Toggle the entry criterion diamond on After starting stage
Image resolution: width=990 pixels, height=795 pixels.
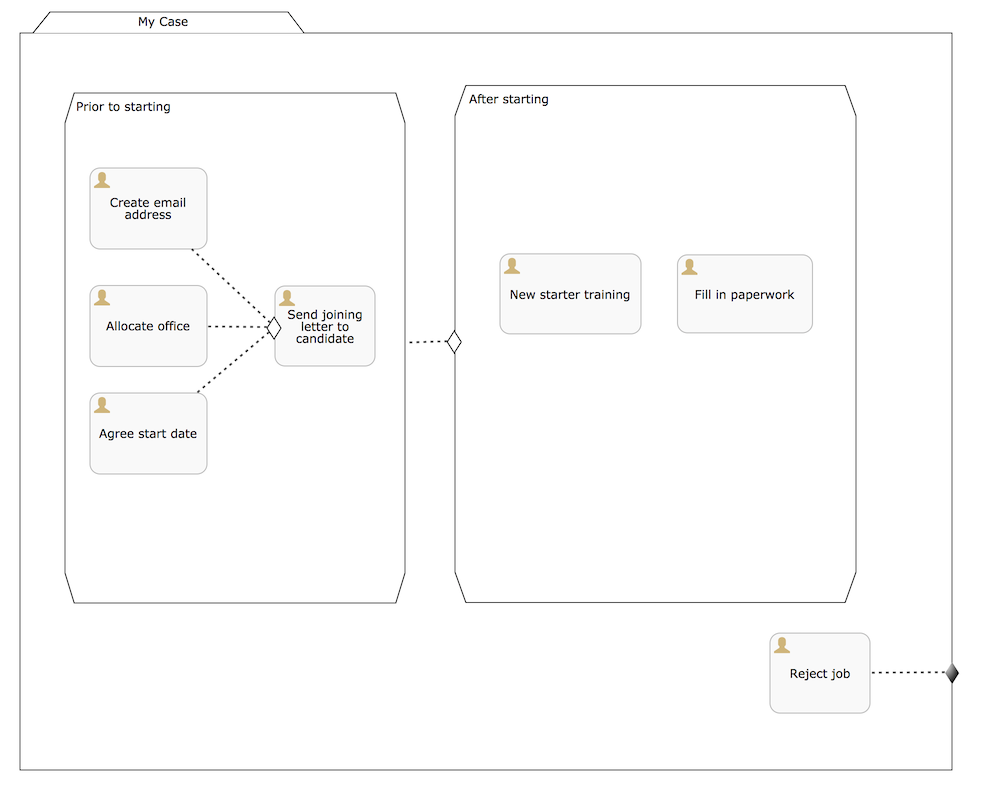(x=454, y=341)
